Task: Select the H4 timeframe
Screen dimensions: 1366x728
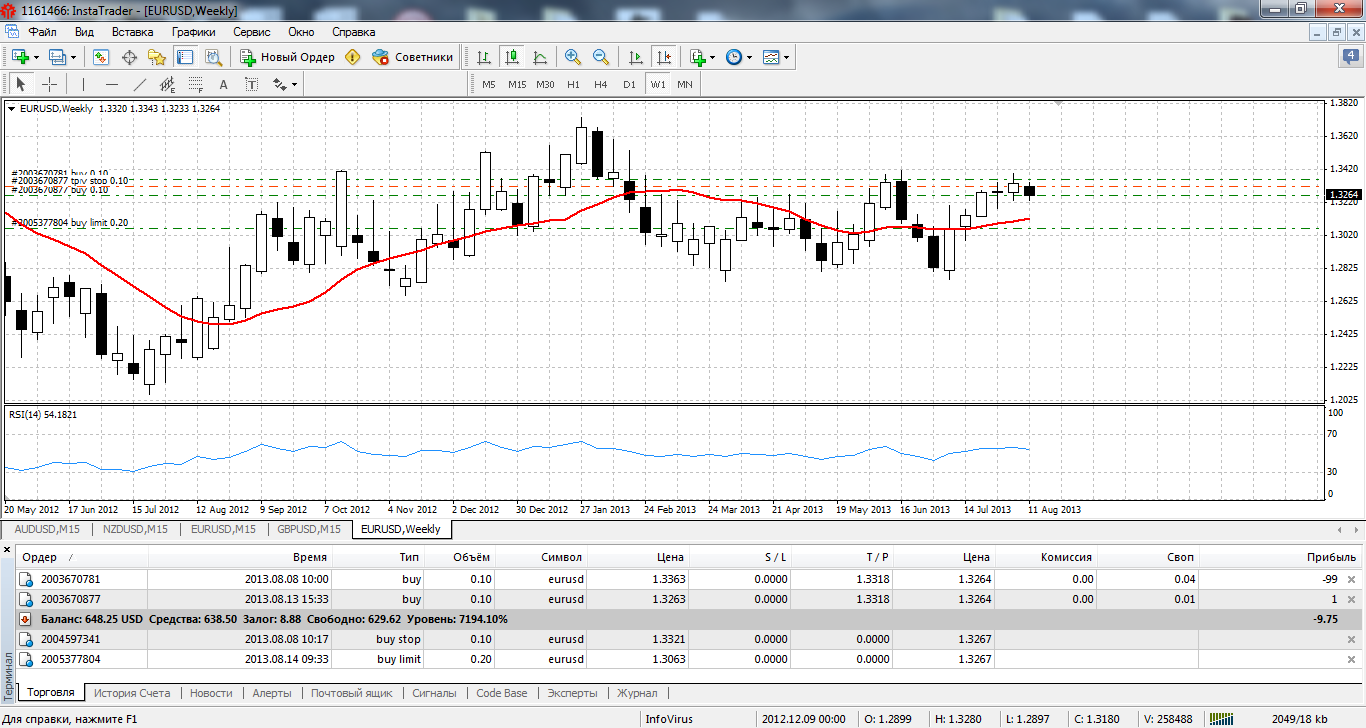Action: 600,84
